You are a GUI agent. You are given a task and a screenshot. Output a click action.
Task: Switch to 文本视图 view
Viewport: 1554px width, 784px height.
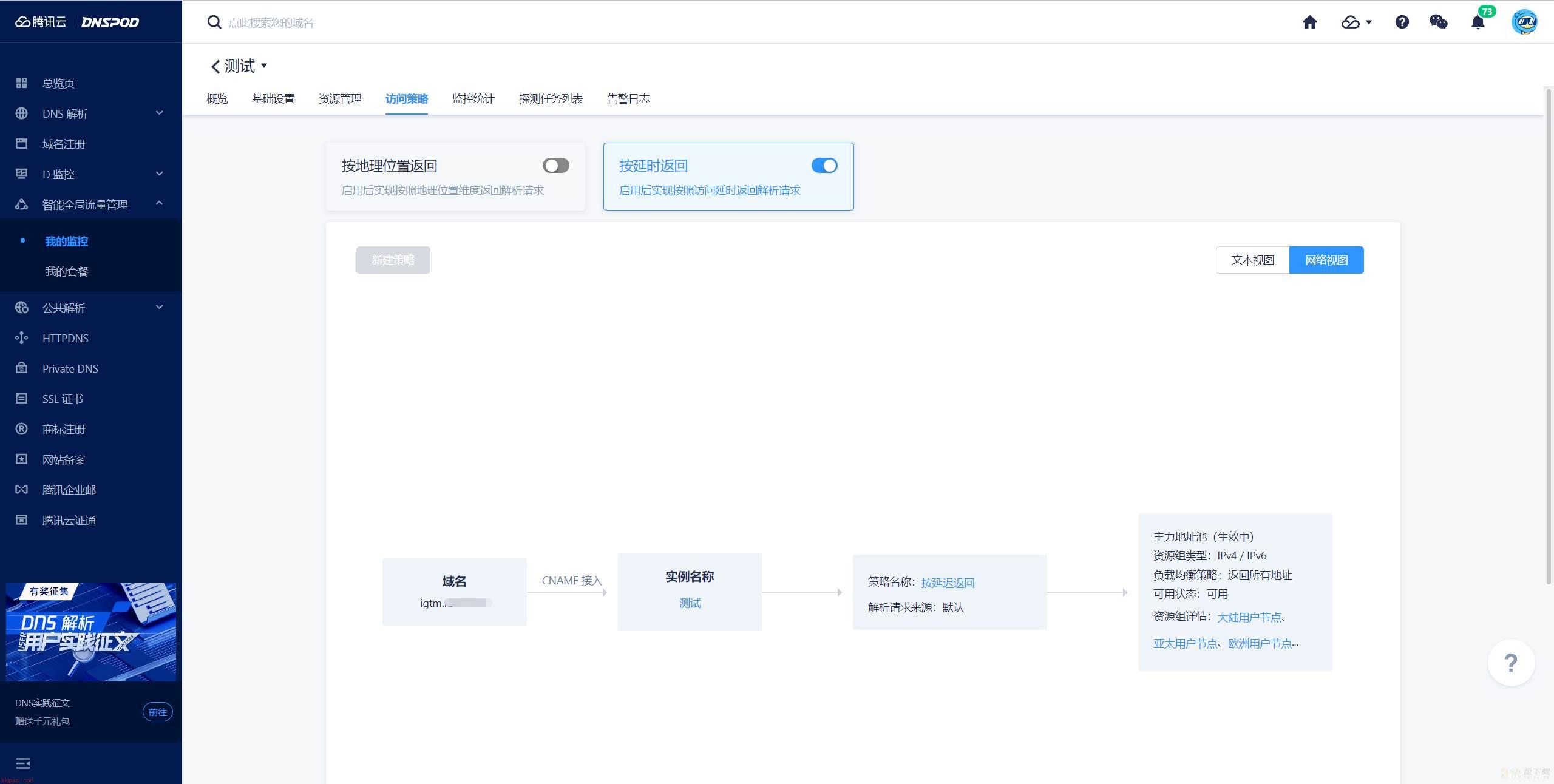[x=1252, y=260]
